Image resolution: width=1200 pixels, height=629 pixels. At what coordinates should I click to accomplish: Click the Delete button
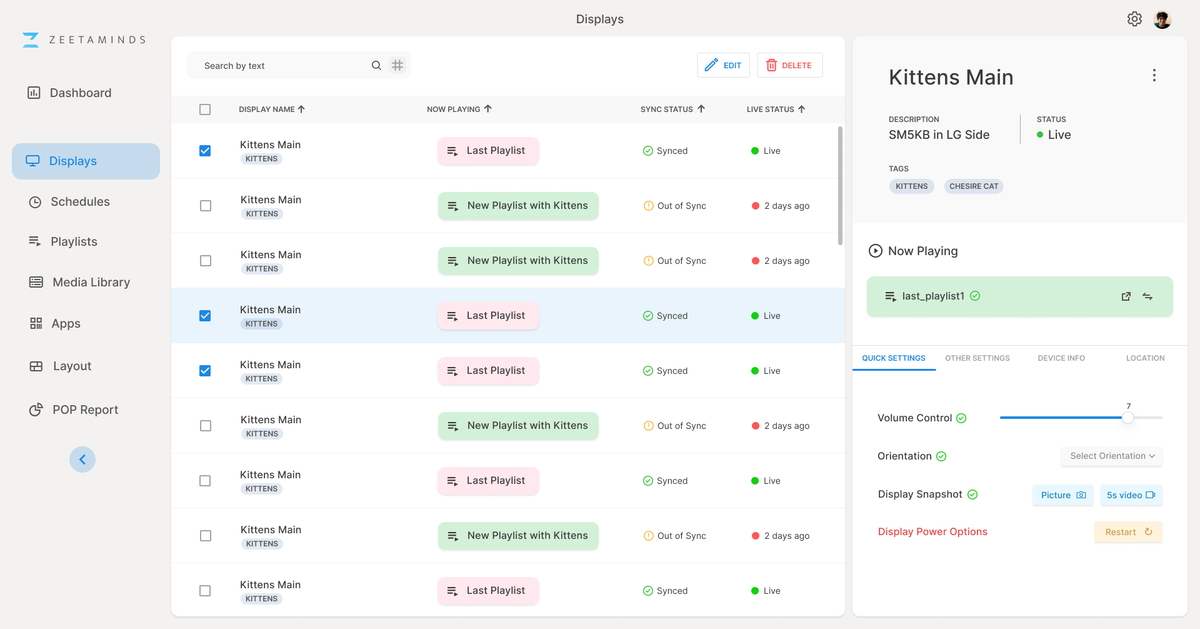790,65
